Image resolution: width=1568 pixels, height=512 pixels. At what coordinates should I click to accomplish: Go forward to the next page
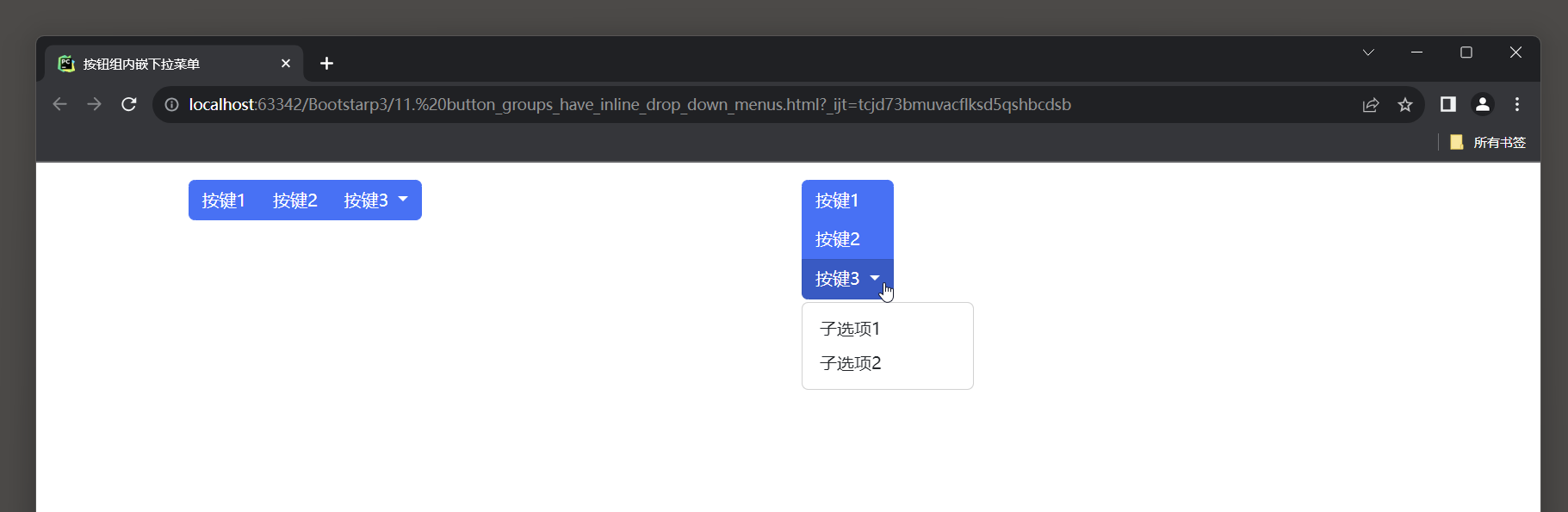coord(94,104)
